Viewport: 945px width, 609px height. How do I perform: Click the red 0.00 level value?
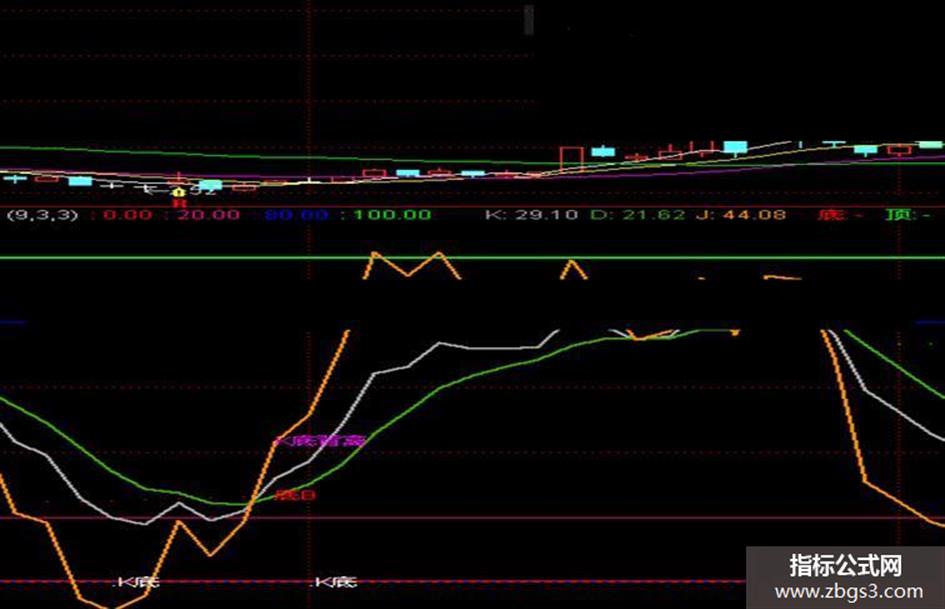127,215
